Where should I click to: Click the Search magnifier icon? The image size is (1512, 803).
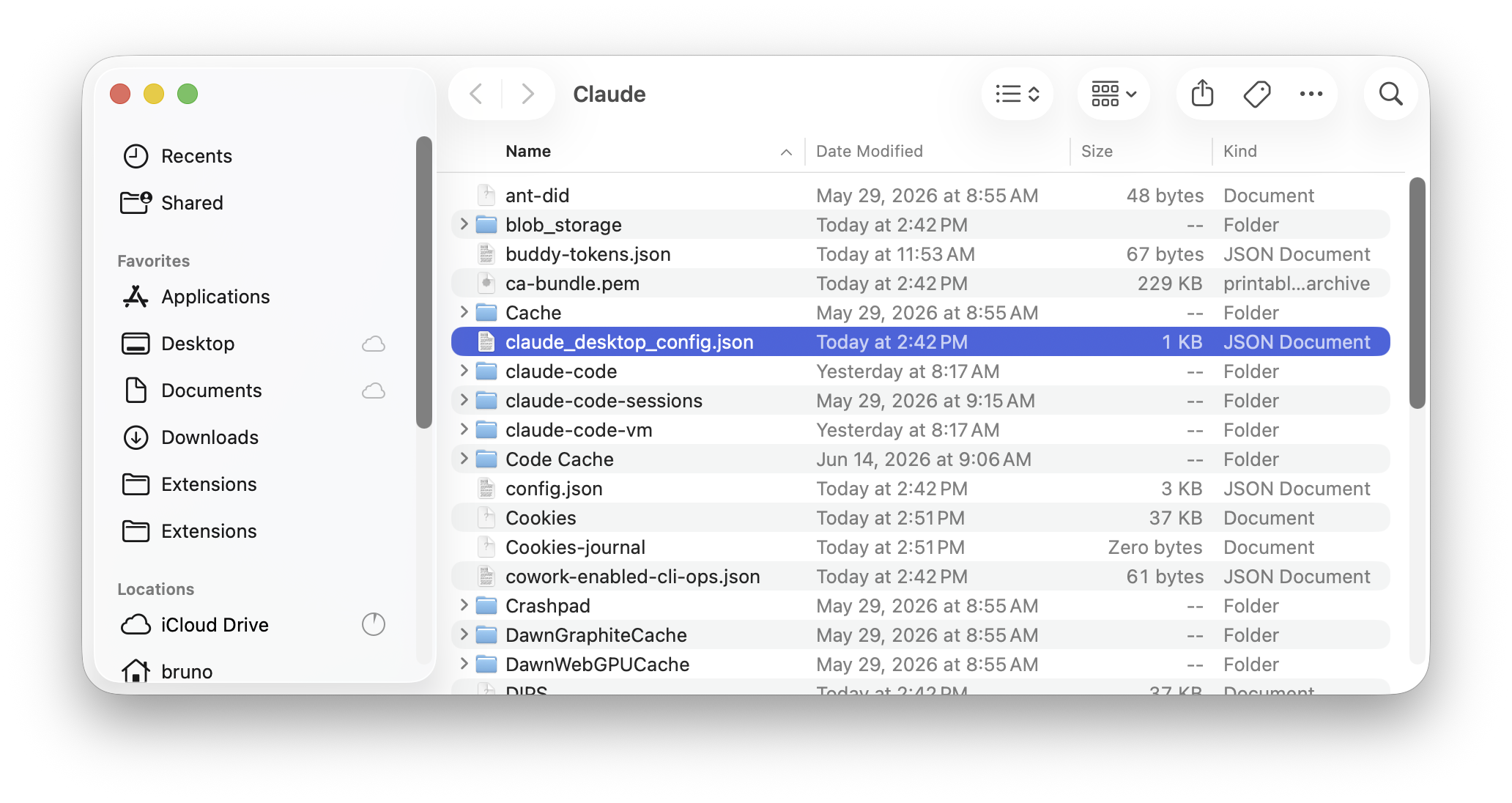[x=1390, y=94]
